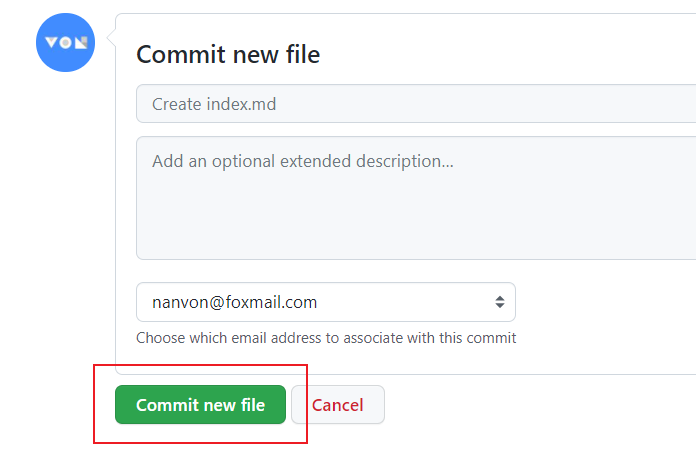696x467 pixels.
Task: Click the white VON logo letters
Action: (x=66, y=43)
